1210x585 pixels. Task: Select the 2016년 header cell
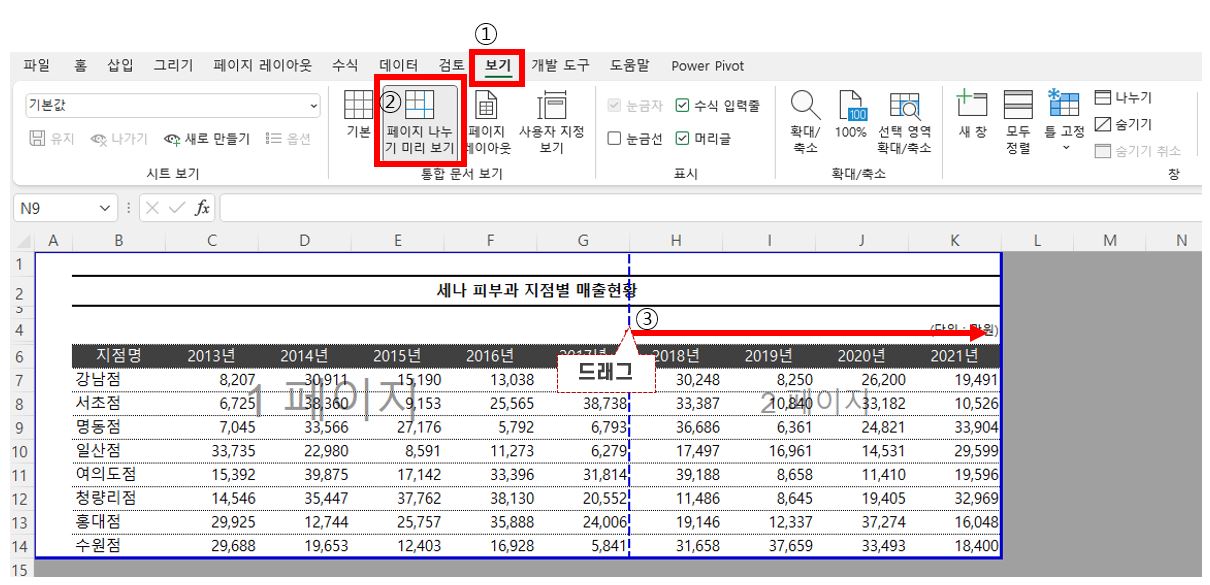(x=490, y=356)
